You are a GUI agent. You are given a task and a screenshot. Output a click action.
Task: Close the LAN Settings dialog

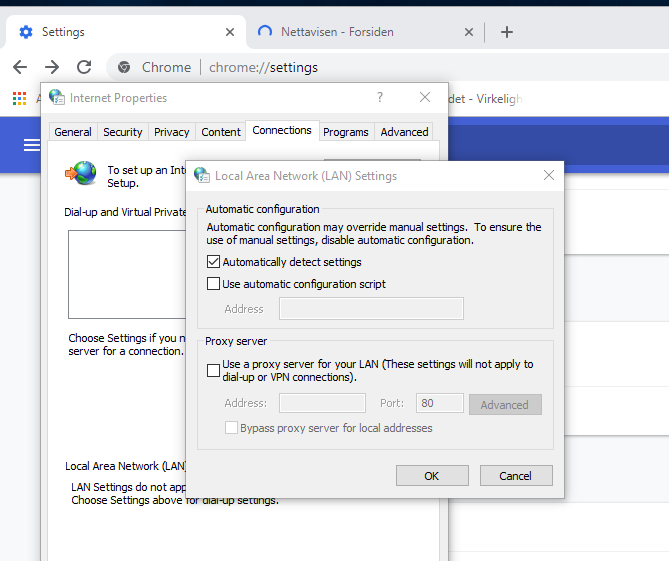549,175
